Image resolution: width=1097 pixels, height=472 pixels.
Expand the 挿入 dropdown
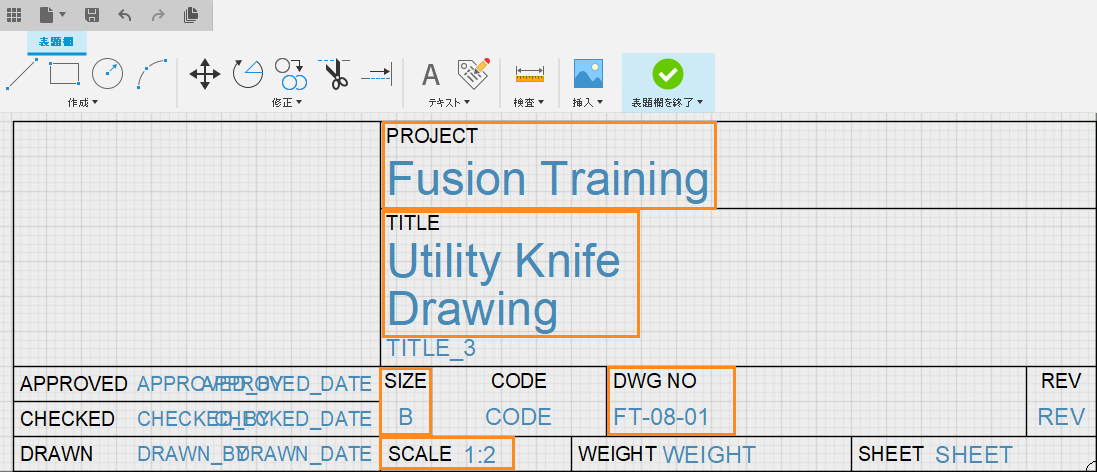click(588, 103)
